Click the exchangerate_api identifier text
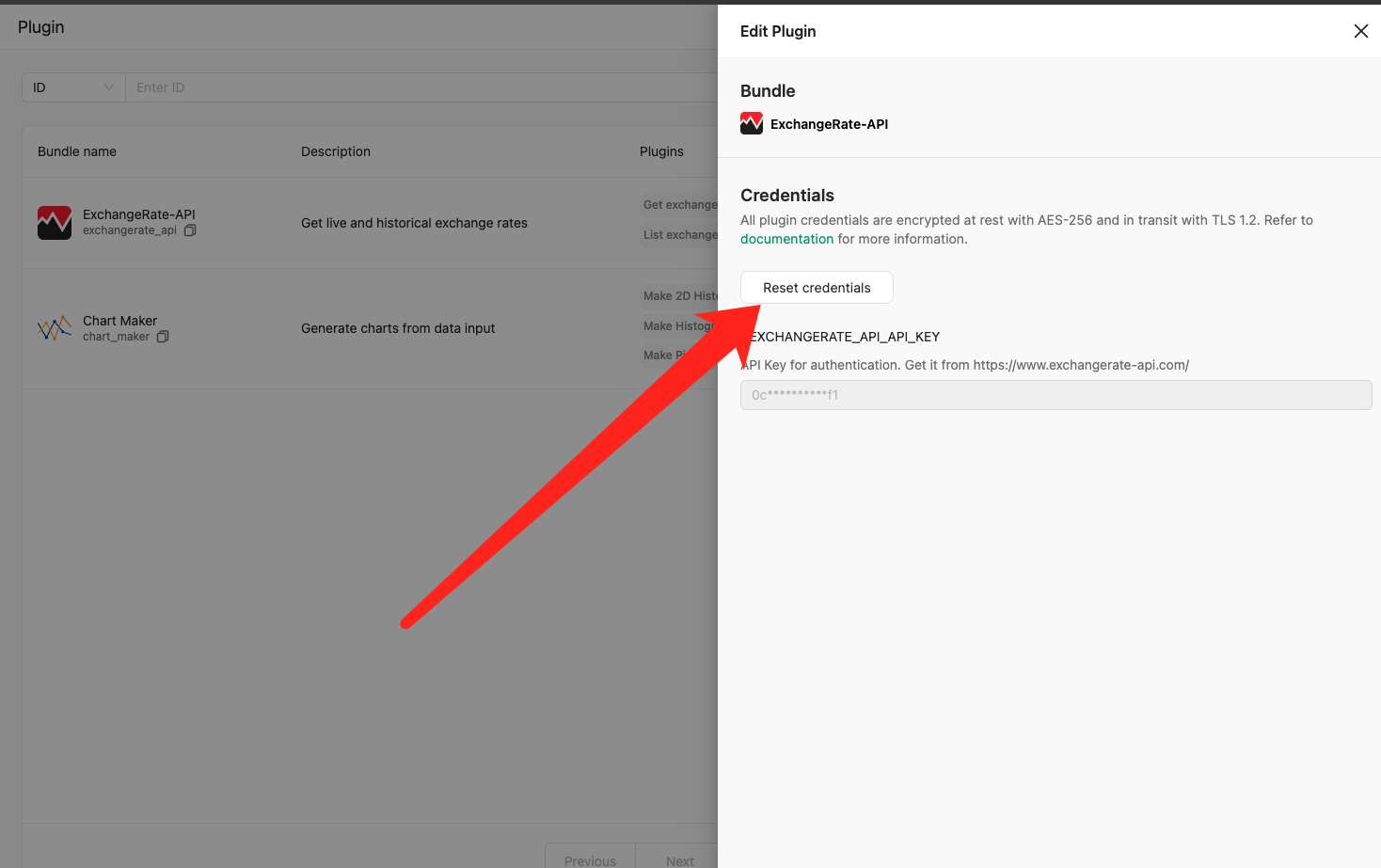 (x=130, y=230)
